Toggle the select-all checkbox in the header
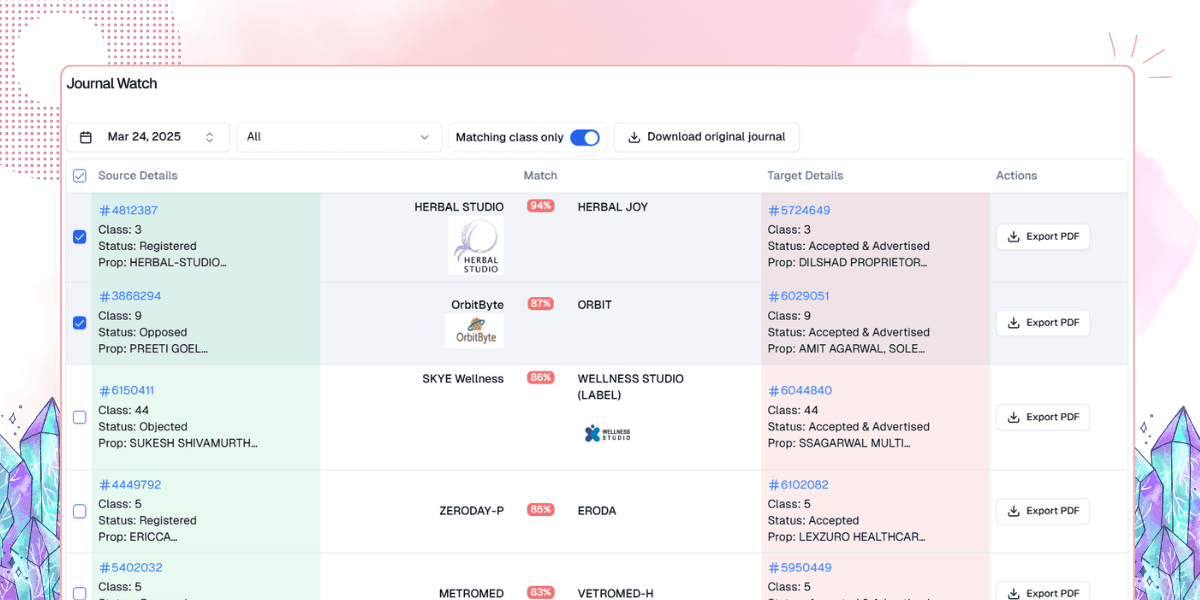This screenshot has width=1200, height=600. 80,176
